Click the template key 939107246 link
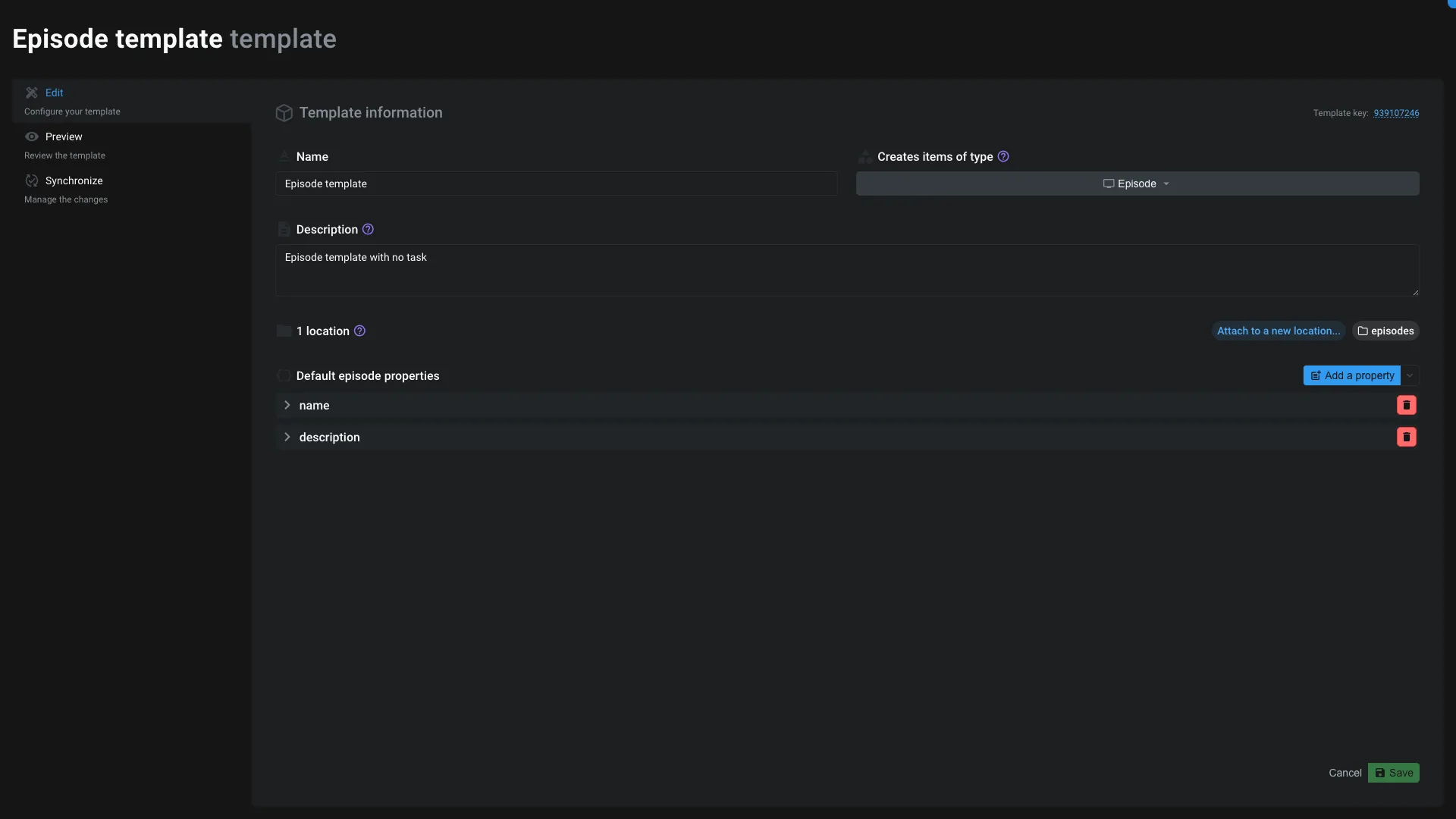1456x819 pixels. tap(1396, 113)
